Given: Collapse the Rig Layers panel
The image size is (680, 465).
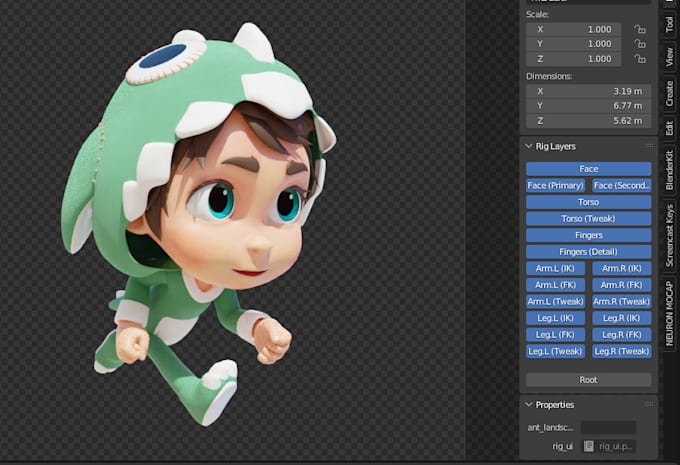Looking at the screenshot, I should (530, 146).
